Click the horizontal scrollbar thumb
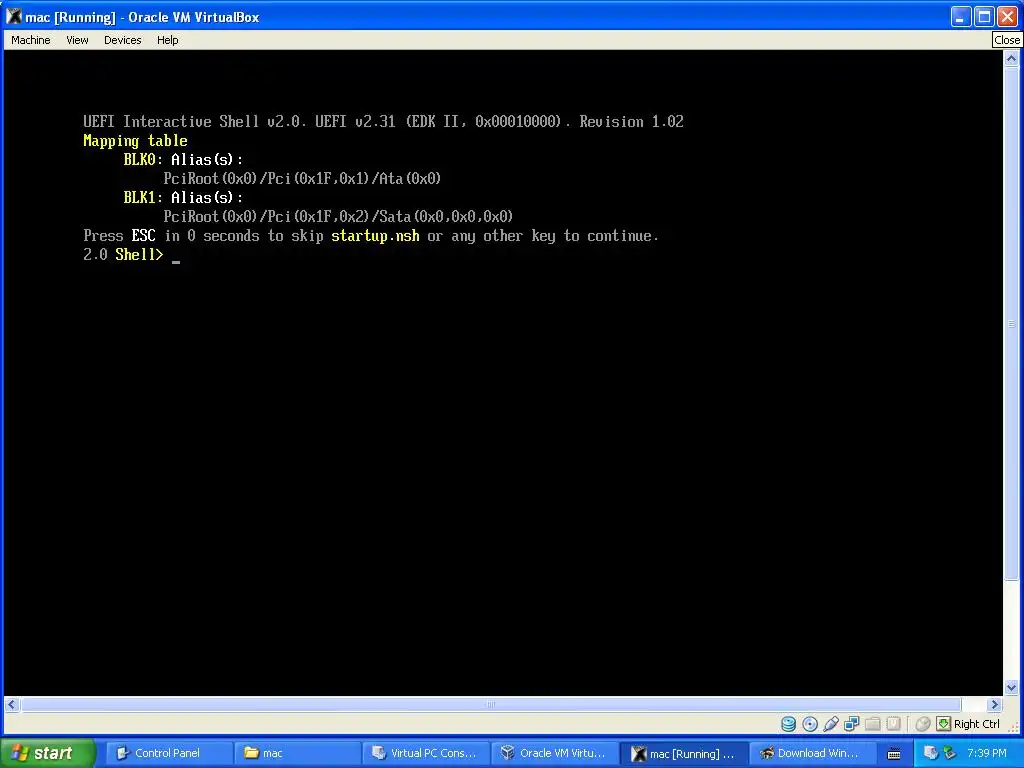This screenshot has height=768, width=1024. pos(491,704)
